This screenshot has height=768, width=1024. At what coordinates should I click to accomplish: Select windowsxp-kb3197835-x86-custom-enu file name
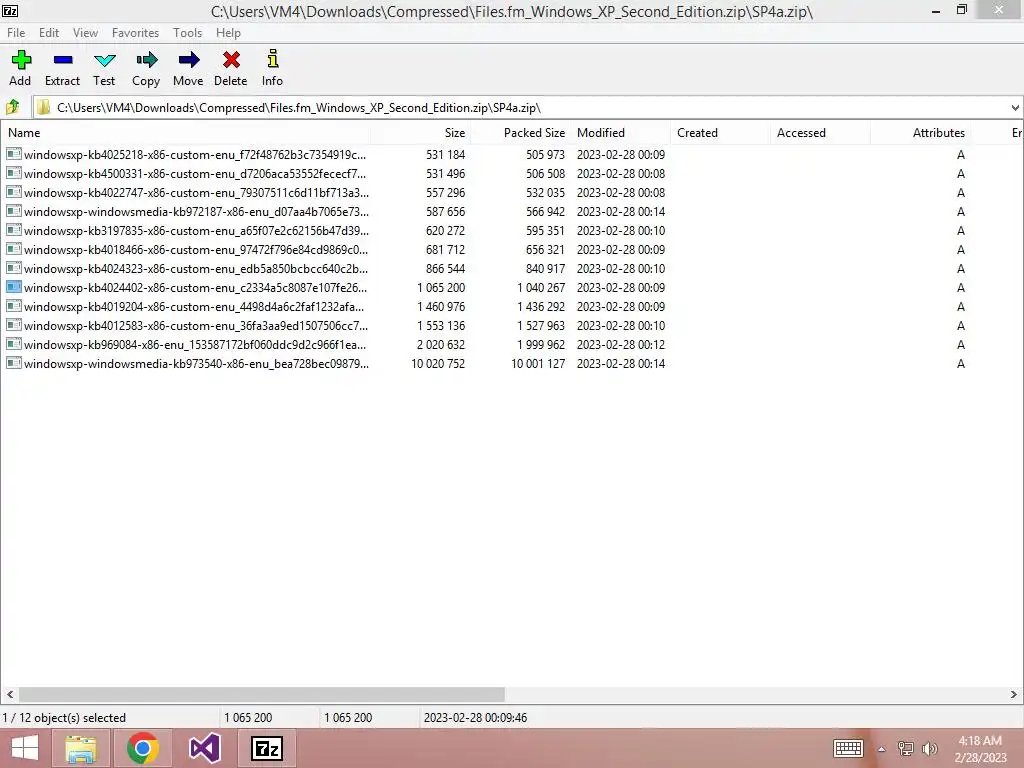(196, 231)
